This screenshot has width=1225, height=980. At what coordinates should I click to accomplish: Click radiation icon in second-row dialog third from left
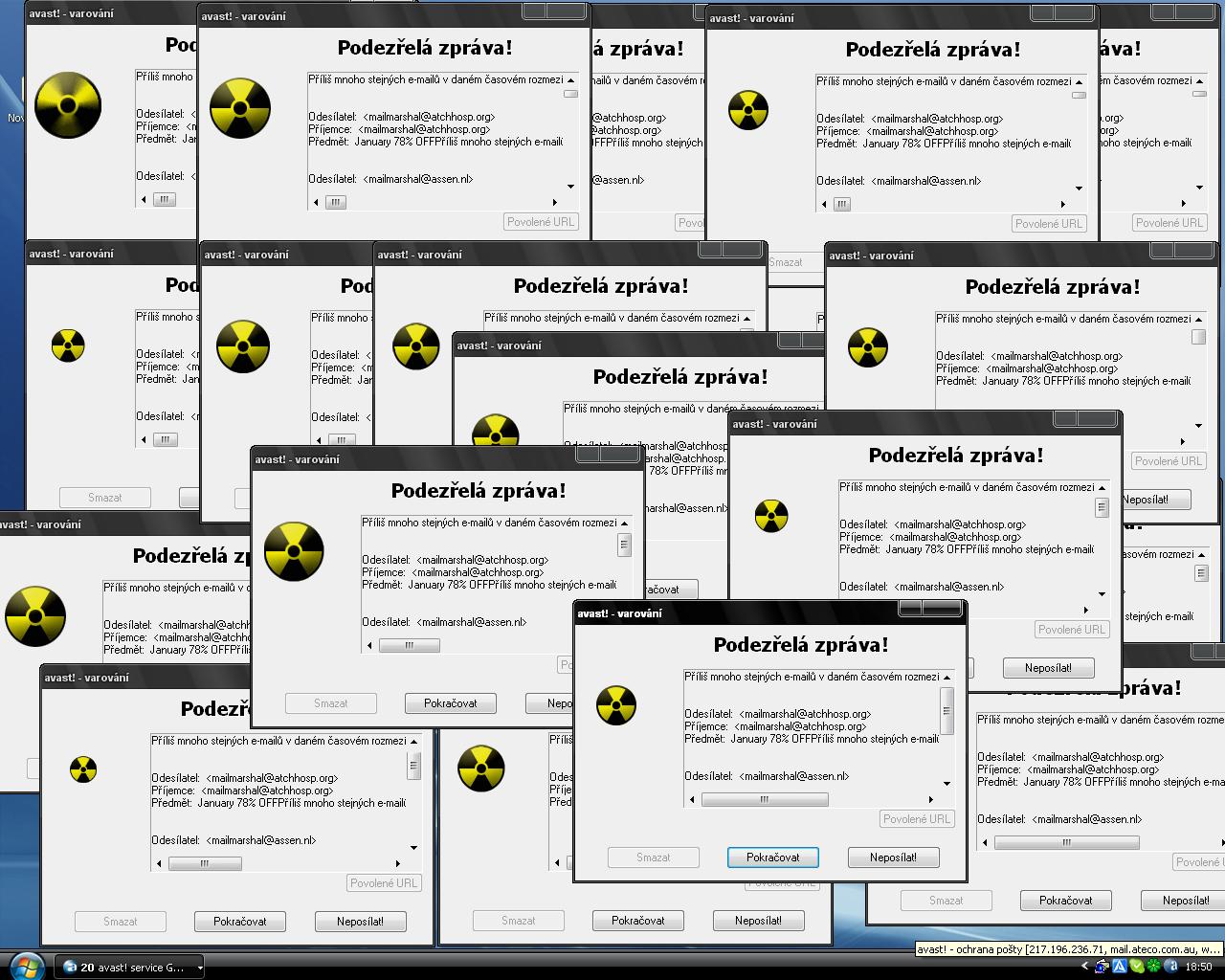click(415, 346)
